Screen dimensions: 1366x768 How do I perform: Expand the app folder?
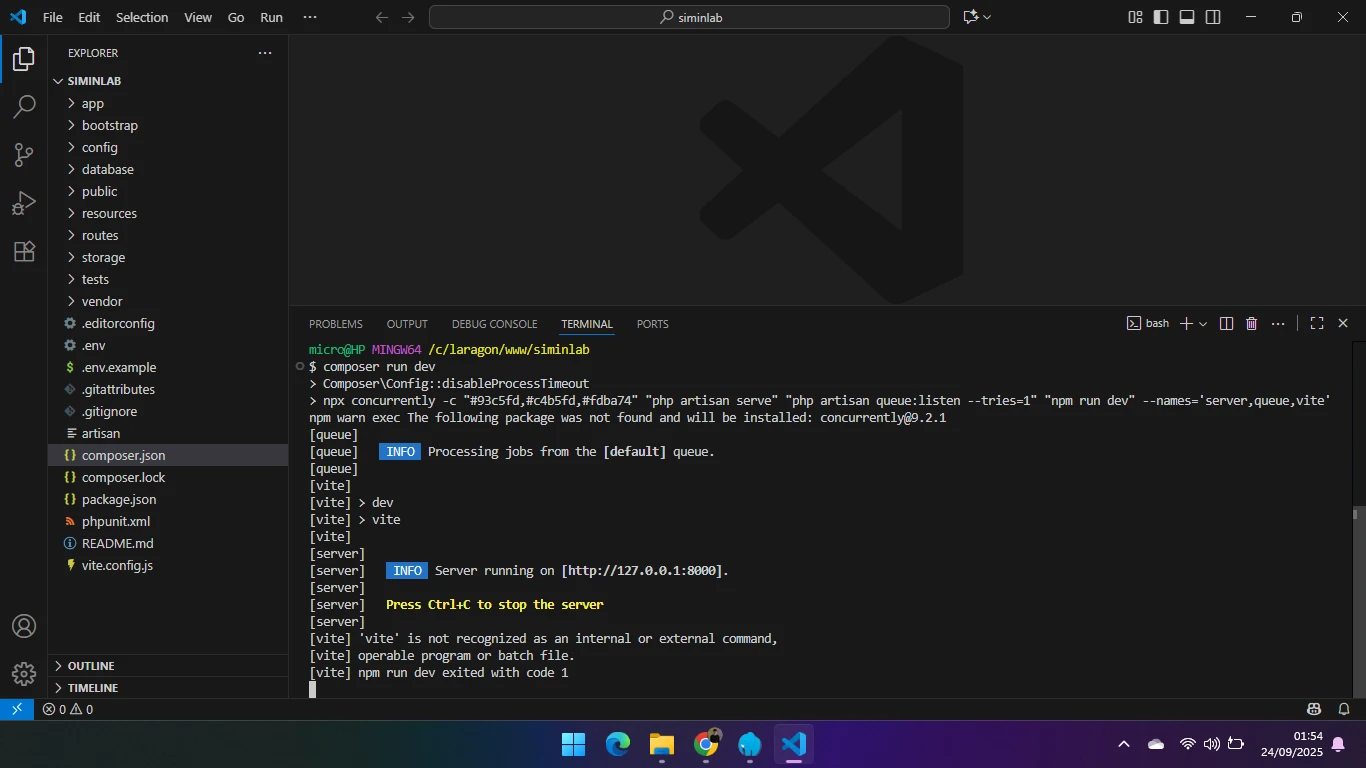coord(93,103)
